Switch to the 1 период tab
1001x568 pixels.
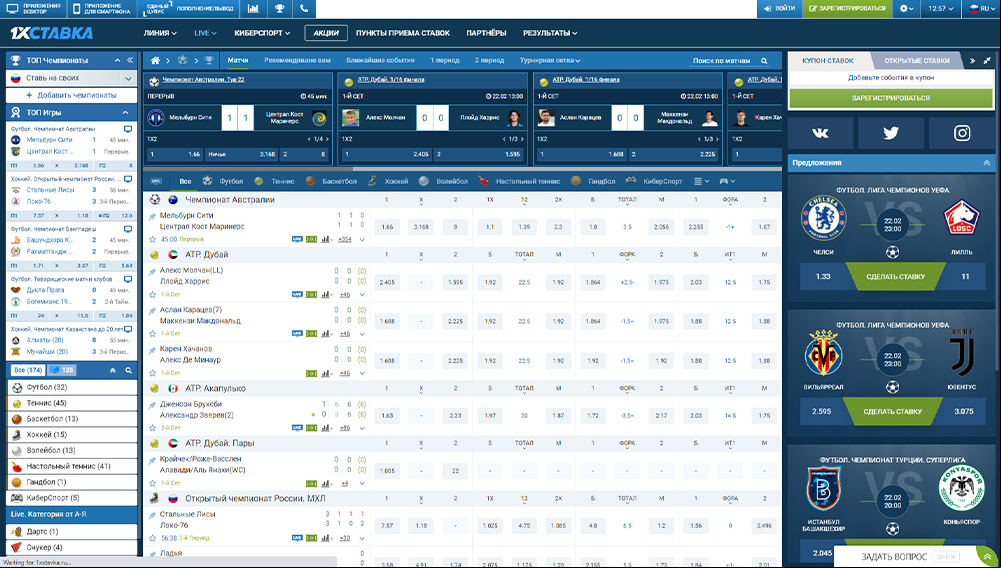pyautogui.click(x=444, y=61)
